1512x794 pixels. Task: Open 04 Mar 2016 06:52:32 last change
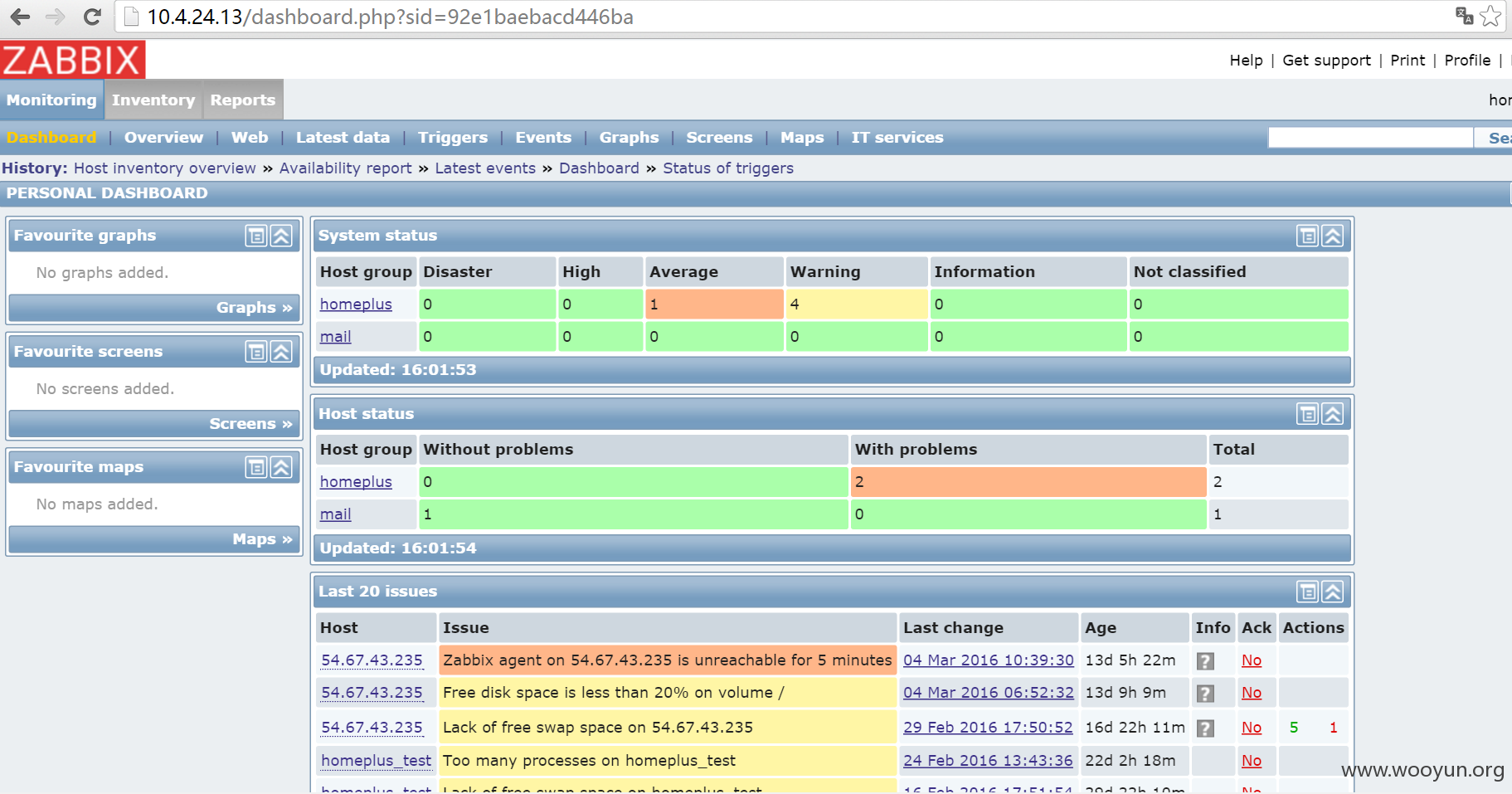988,693
